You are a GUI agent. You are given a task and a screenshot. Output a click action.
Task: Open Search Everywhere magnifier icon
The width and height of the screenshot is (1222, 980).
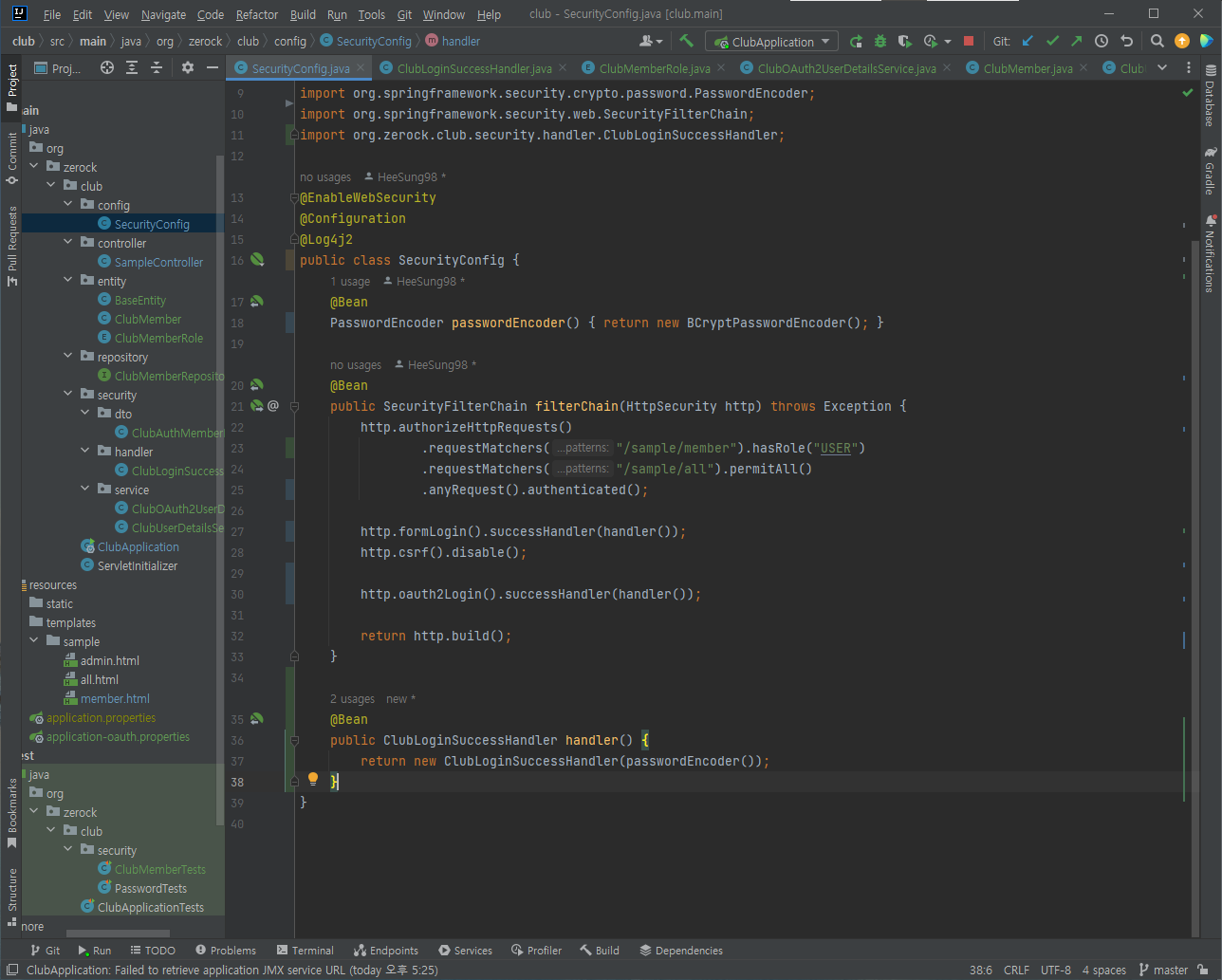coord(1157,41)
